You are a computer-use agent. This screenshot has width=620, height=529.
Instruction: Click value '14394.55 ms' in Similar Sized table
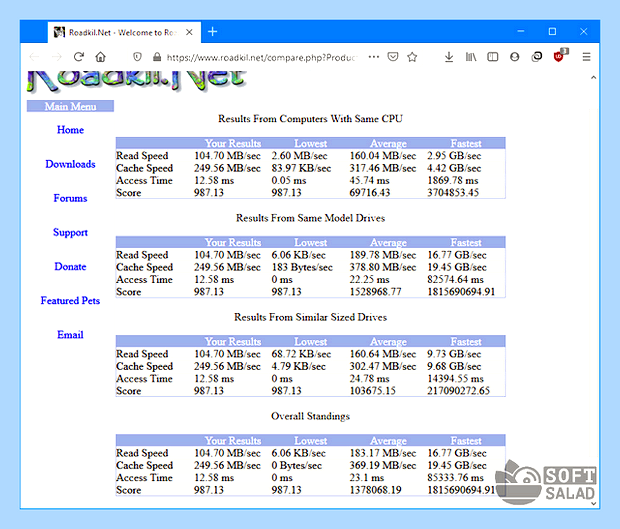455,378
